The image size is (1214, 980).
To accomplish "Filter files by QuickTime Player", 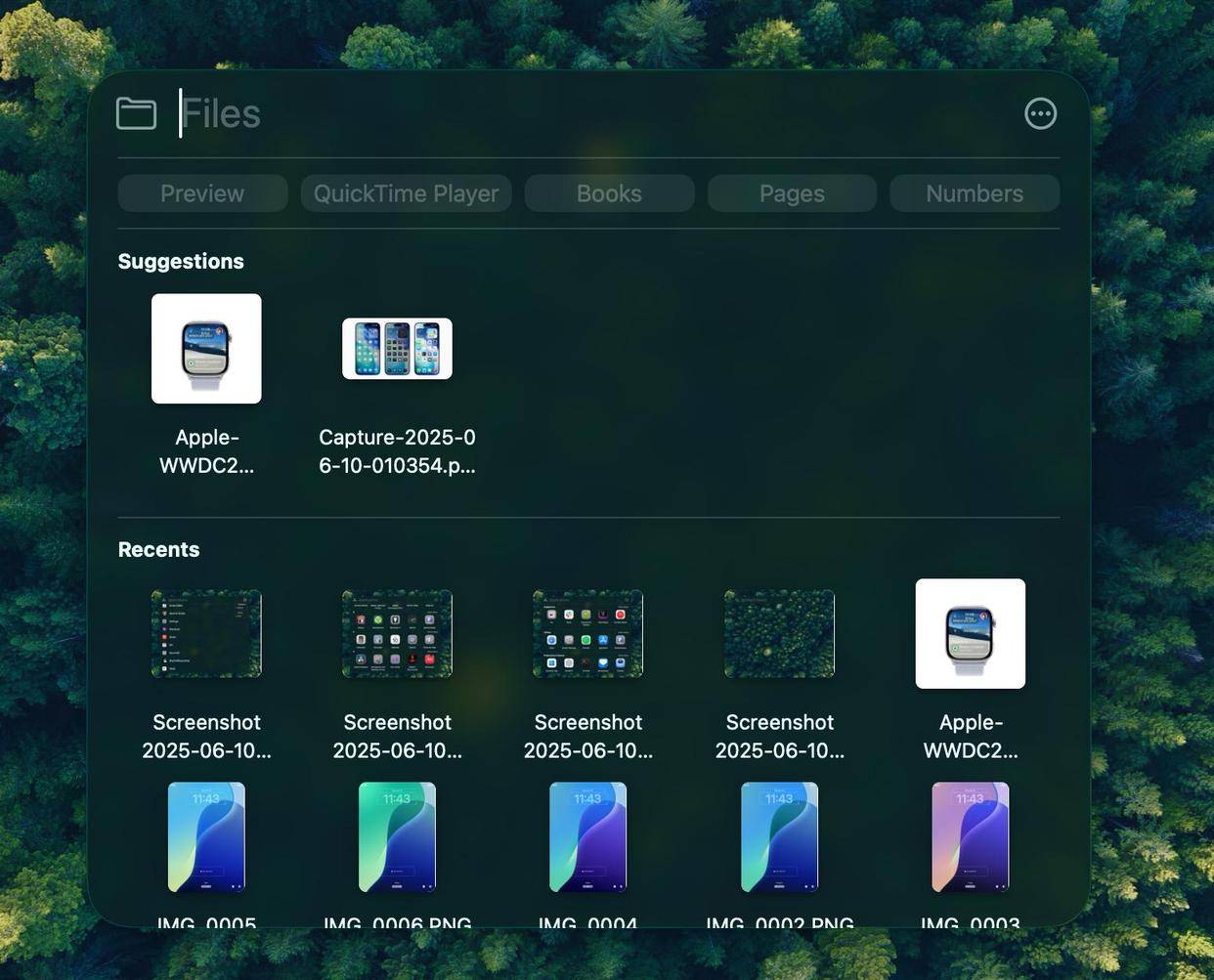I will click(406, 193).
